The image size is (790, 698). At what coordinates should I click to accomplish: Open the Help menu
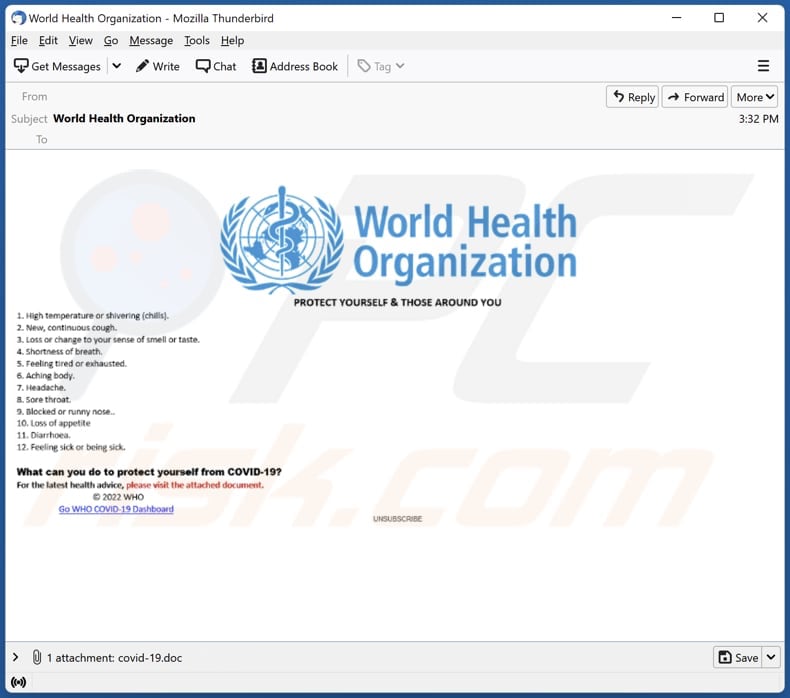pyautogui.click(x=232, y=40)
